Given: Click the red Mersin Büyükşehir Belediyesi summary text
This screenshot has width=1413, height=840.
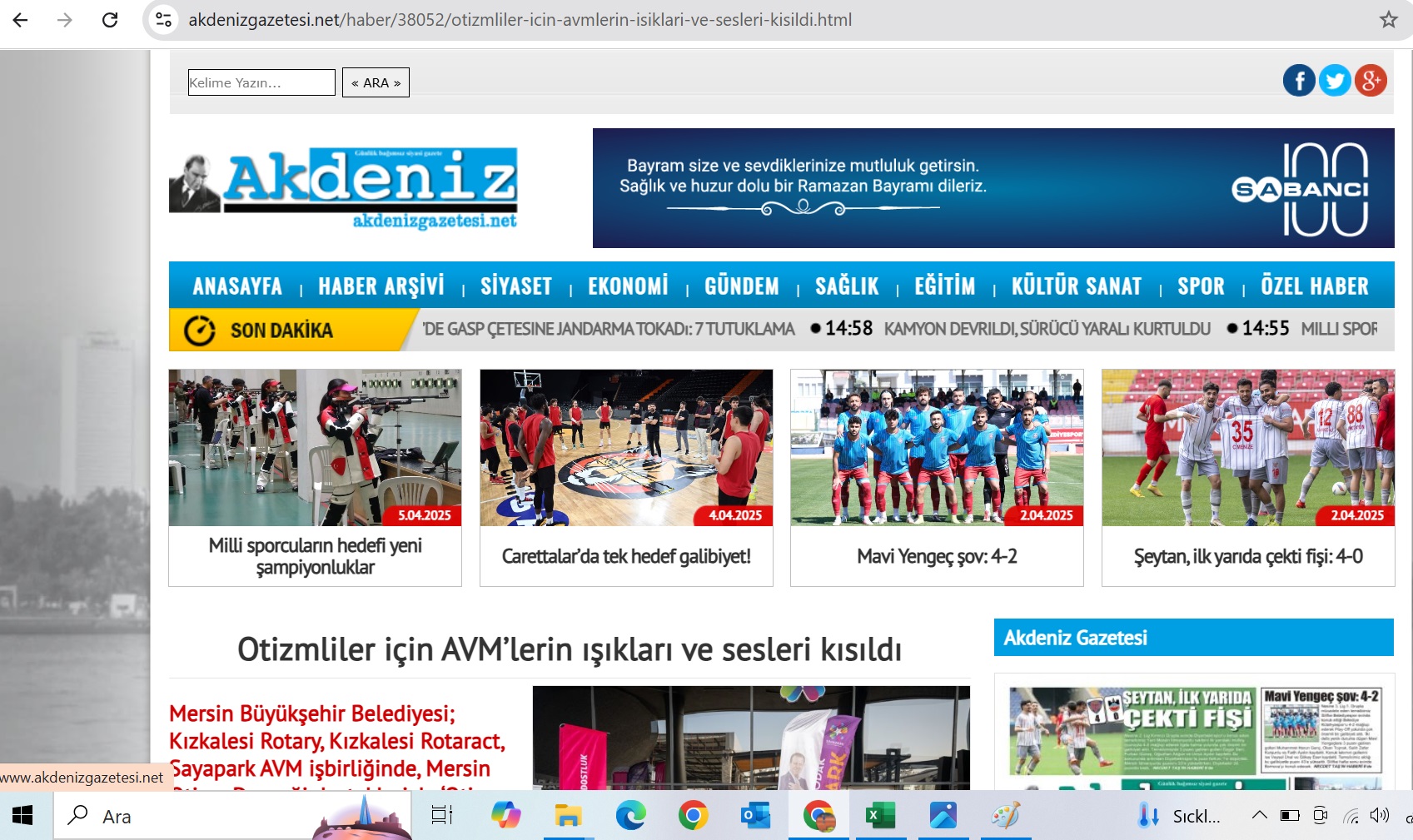Looking at the screenshot, I should (337, 746).
